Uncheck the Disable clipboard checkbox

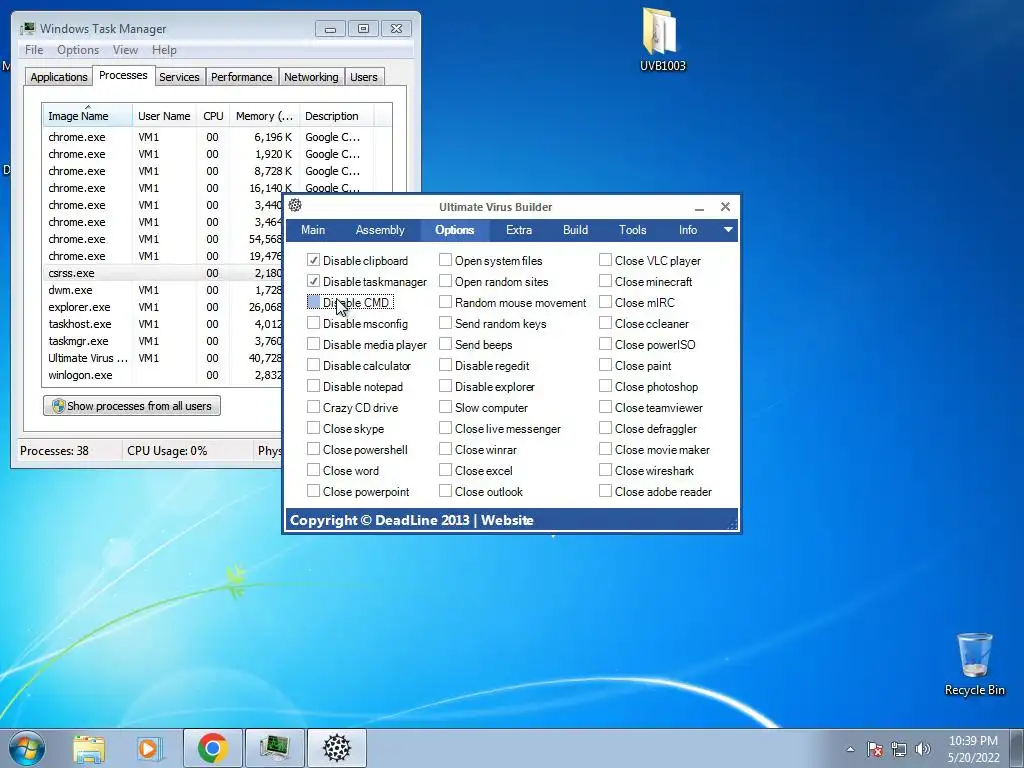[313, 260]
